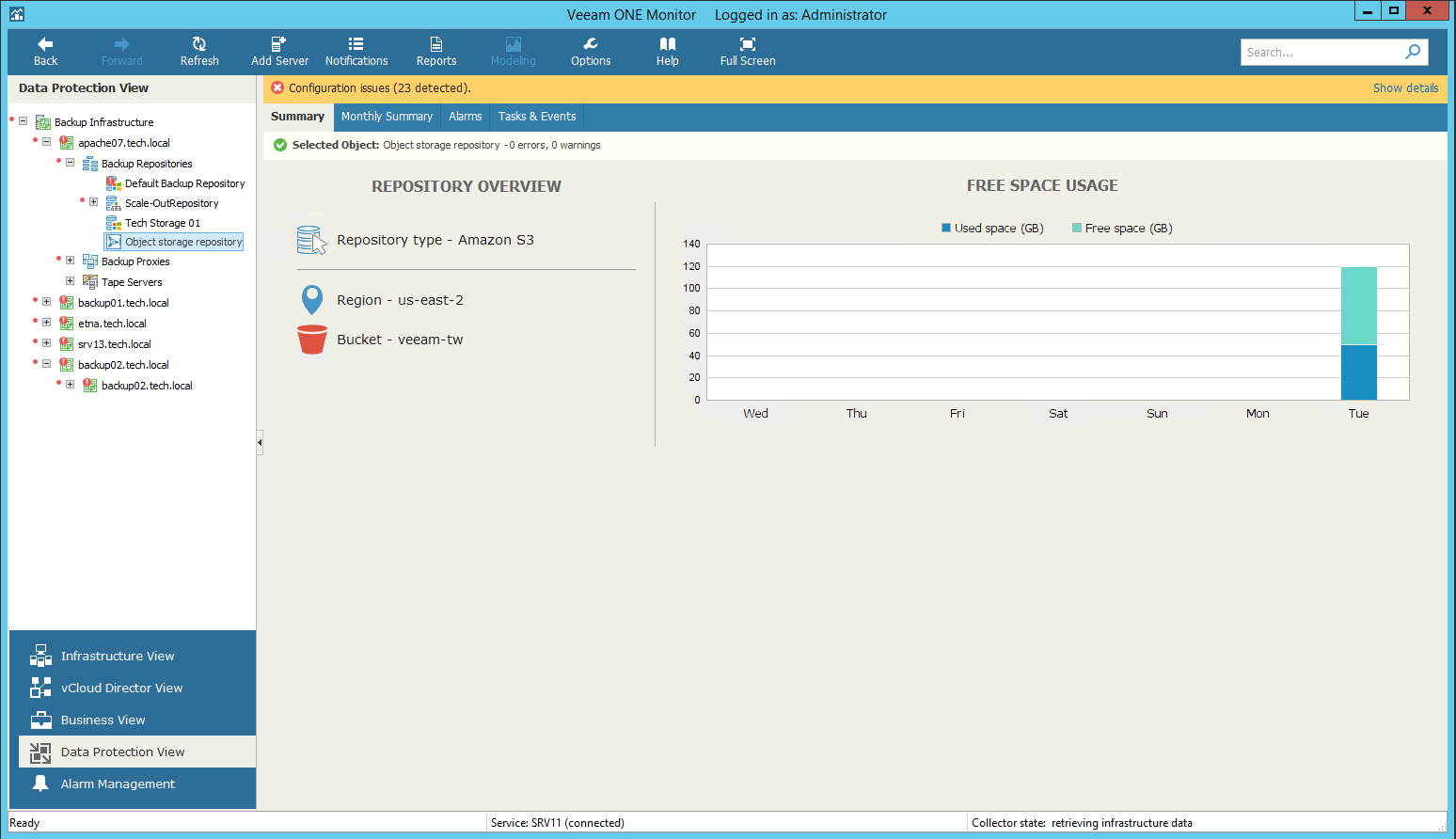Open the Reports section
Screen dimensions: 1456x839
coord(436,52)
